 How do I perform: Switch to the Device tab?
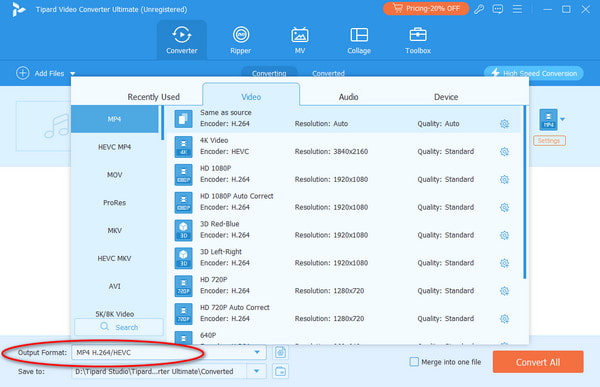[446, 97]
